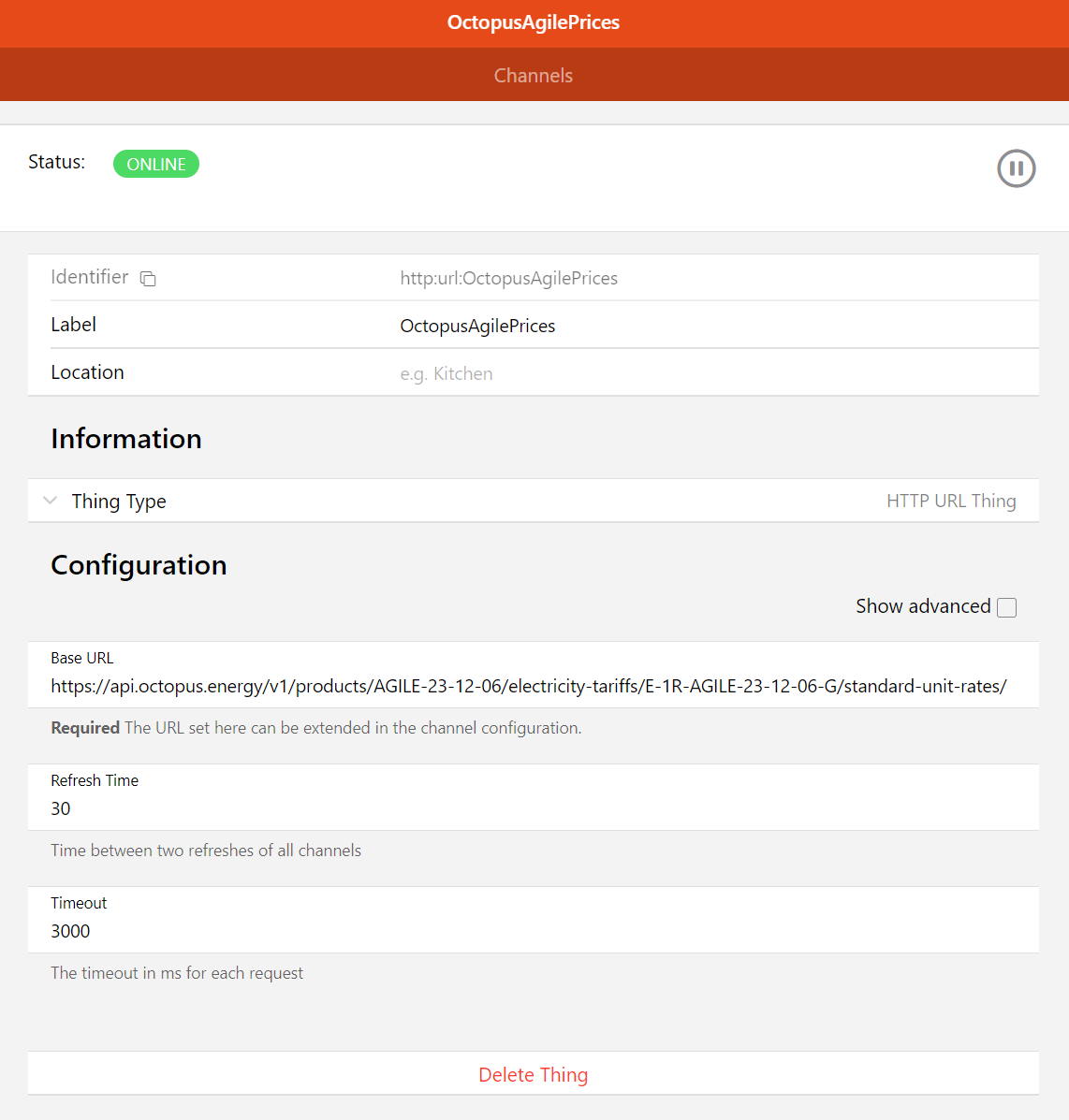Click the ONLINE status badge
Screen dimensions: 1069x1120
(x=155, y=165)
